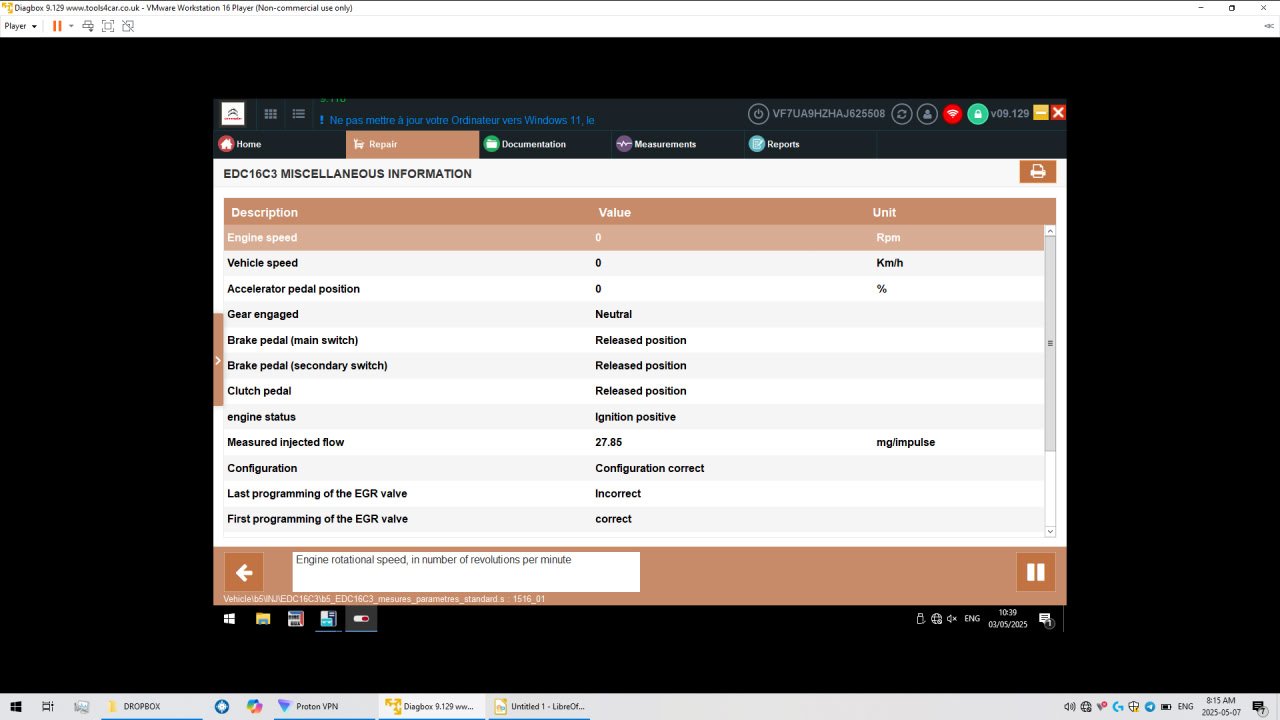Select the Configuration row

pyautogui.click(x=633, y=468)
